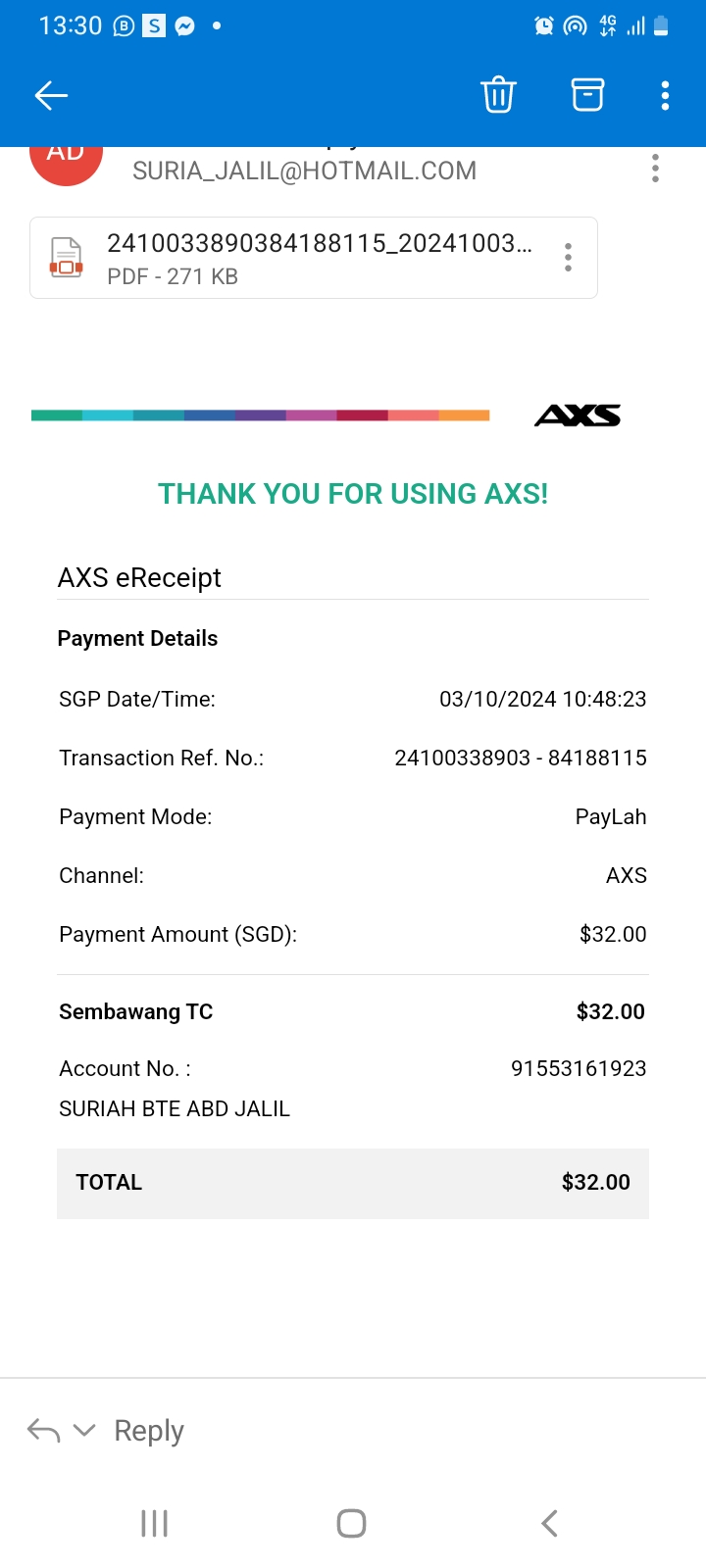This screenshot has height=1568, width=706.
Task: Tap the AD sender avatar
Action: pyautogui.click(x=67, y=159)
